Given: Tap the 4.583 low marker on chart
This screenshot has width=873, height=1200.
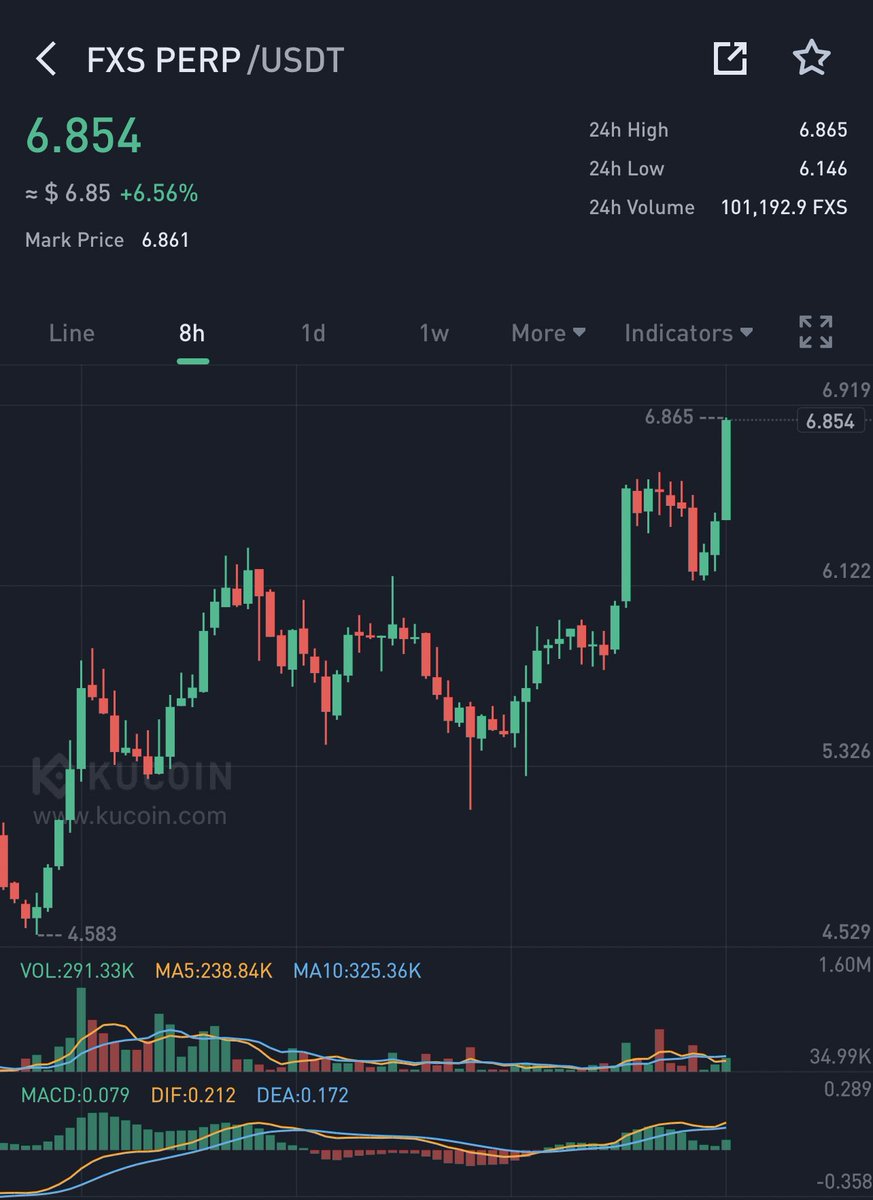Looking at the screenshot, I should point(92,935).
